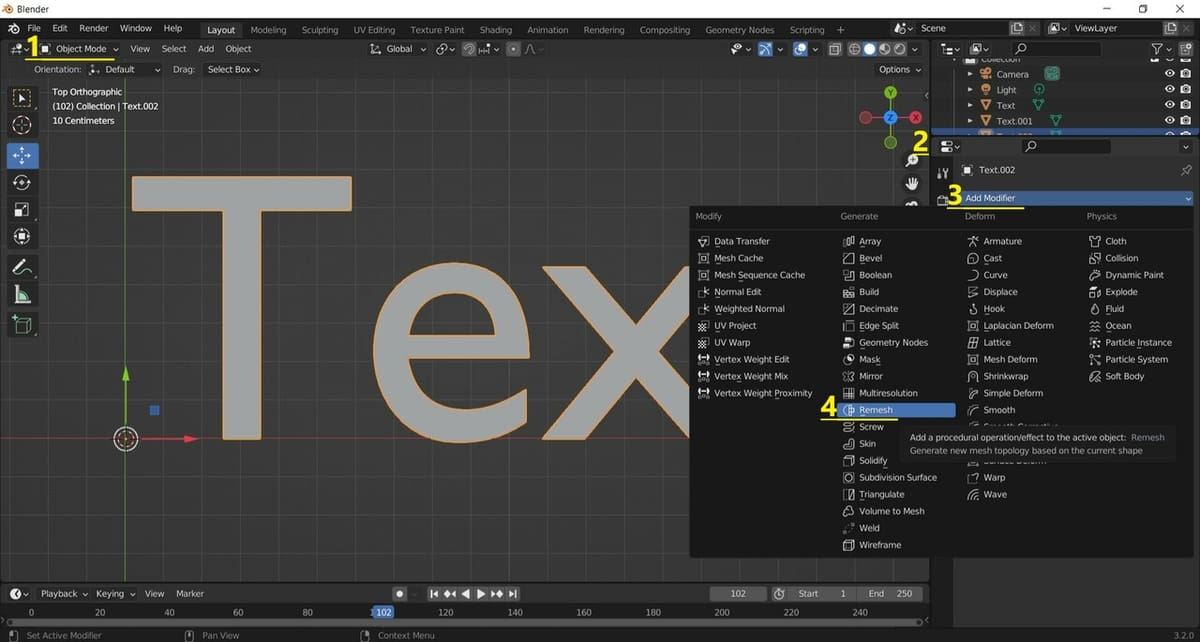The image size is (1200, 642).
Task: Open the Global transform orientation dropdown
Action: pos(399,49)
